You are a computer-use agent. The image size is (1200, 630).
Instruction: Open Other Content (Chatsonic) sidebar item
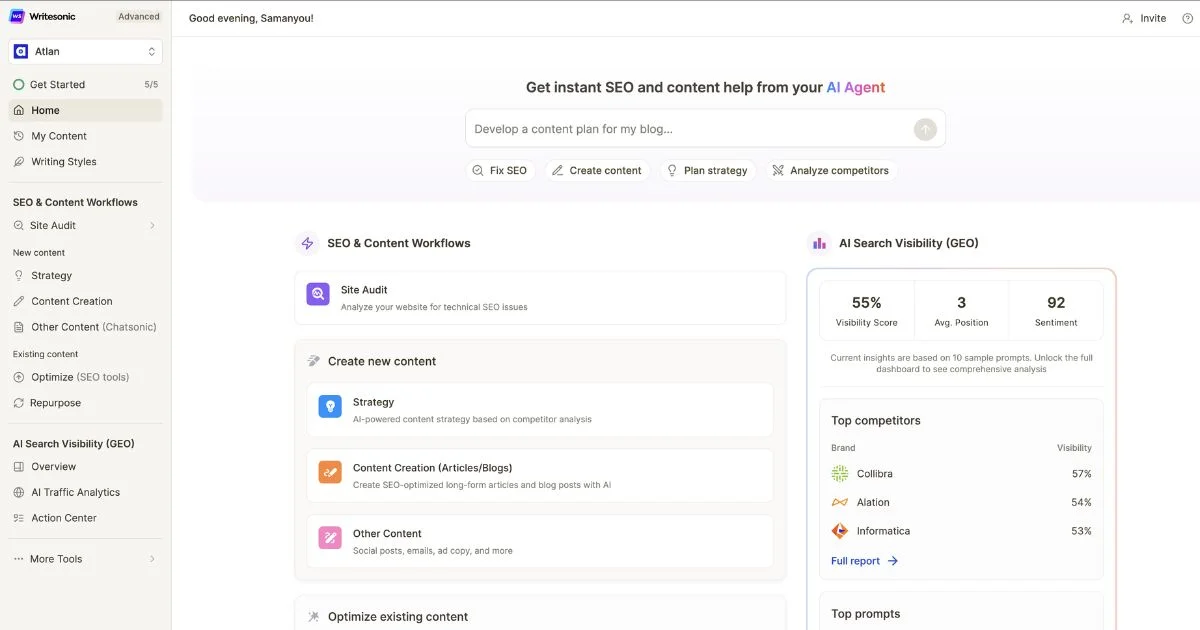[86, 327]
